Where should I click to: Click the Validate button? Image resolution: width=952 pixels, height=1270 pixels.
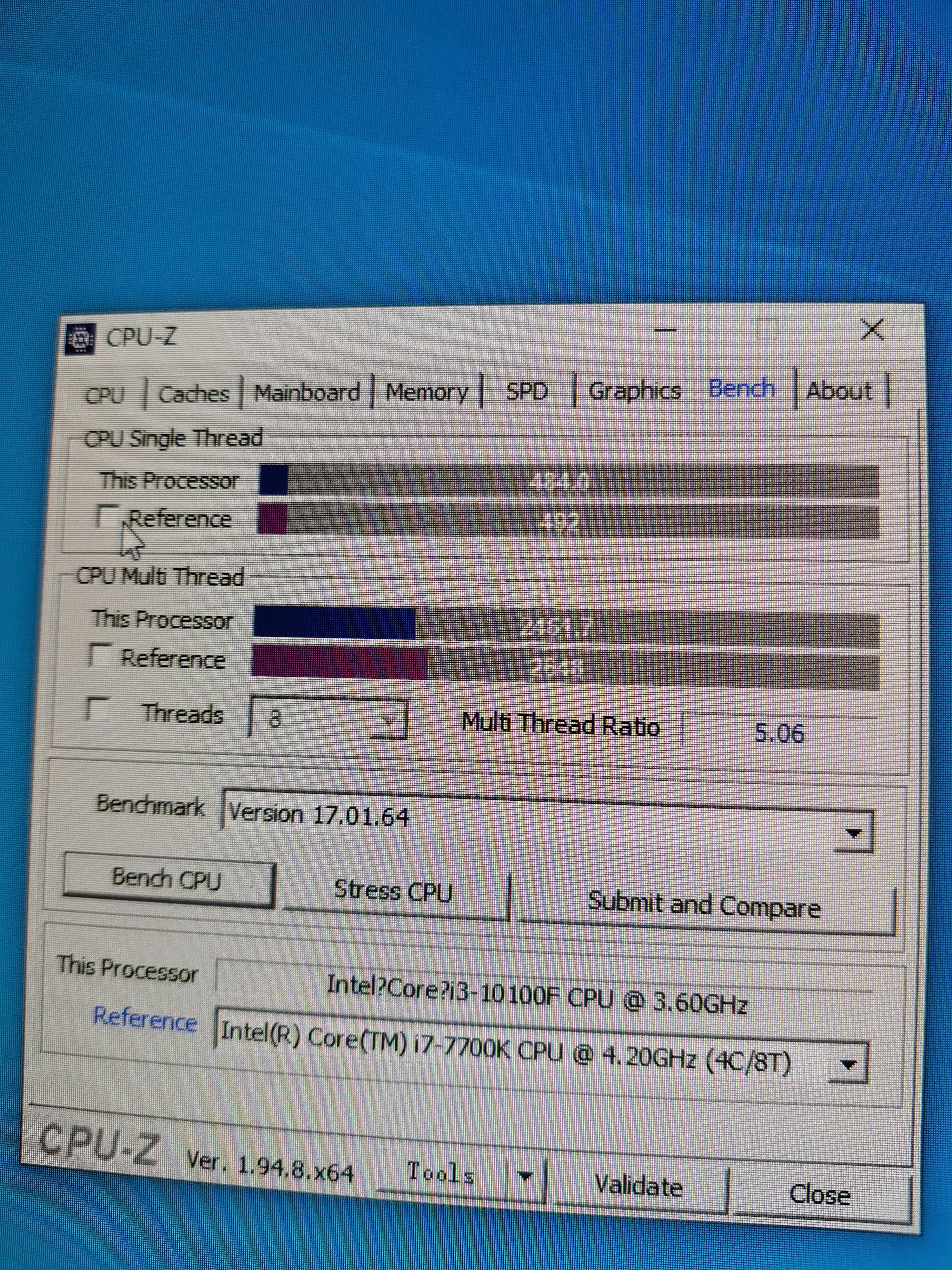[x=639, y=1184]
